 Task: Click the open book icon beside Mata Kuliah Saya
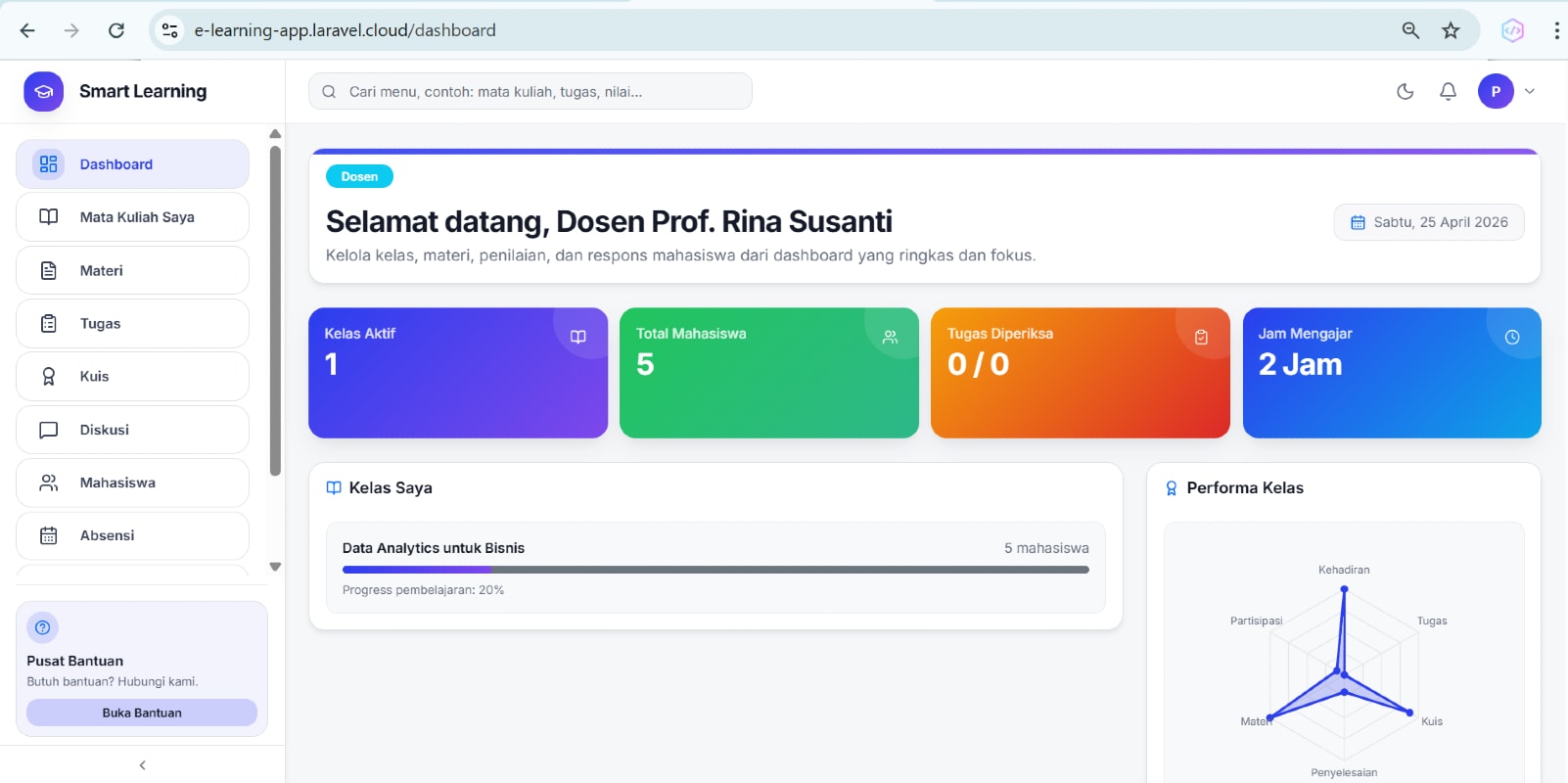[48, 217]
